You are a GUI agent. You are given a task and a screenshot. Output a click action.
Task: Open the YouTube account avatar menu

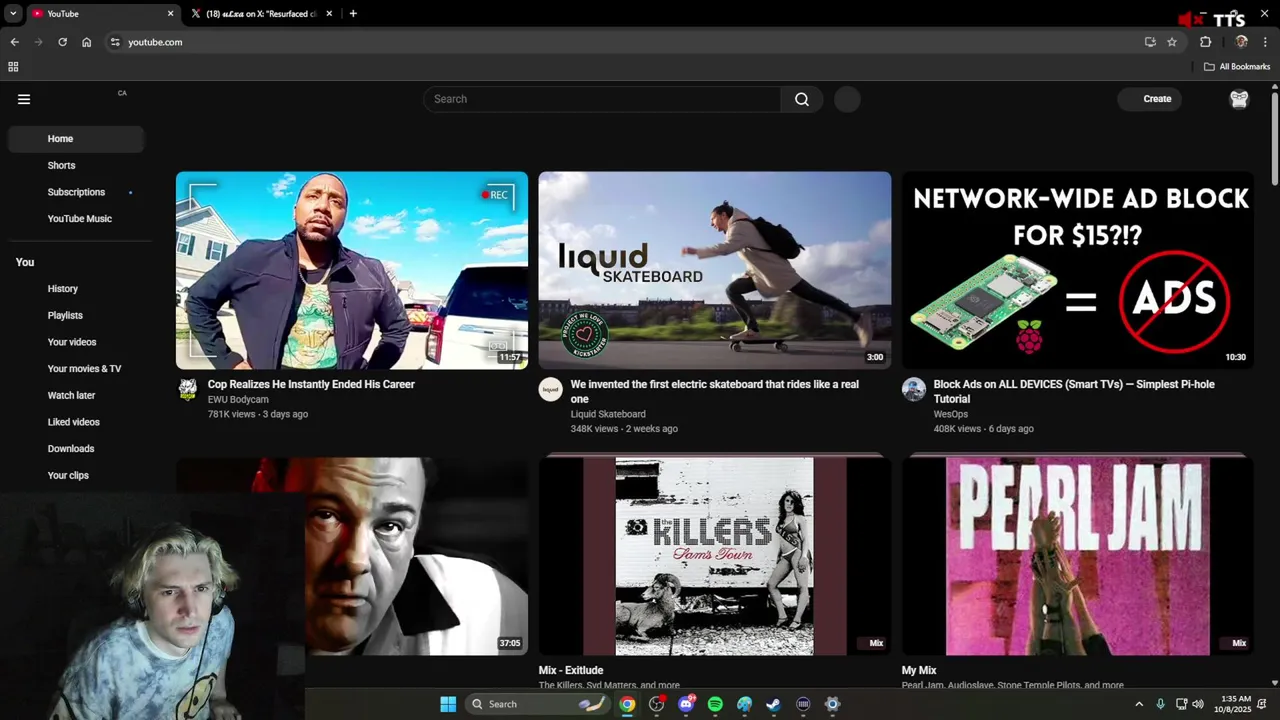(x=1239, y=99)
